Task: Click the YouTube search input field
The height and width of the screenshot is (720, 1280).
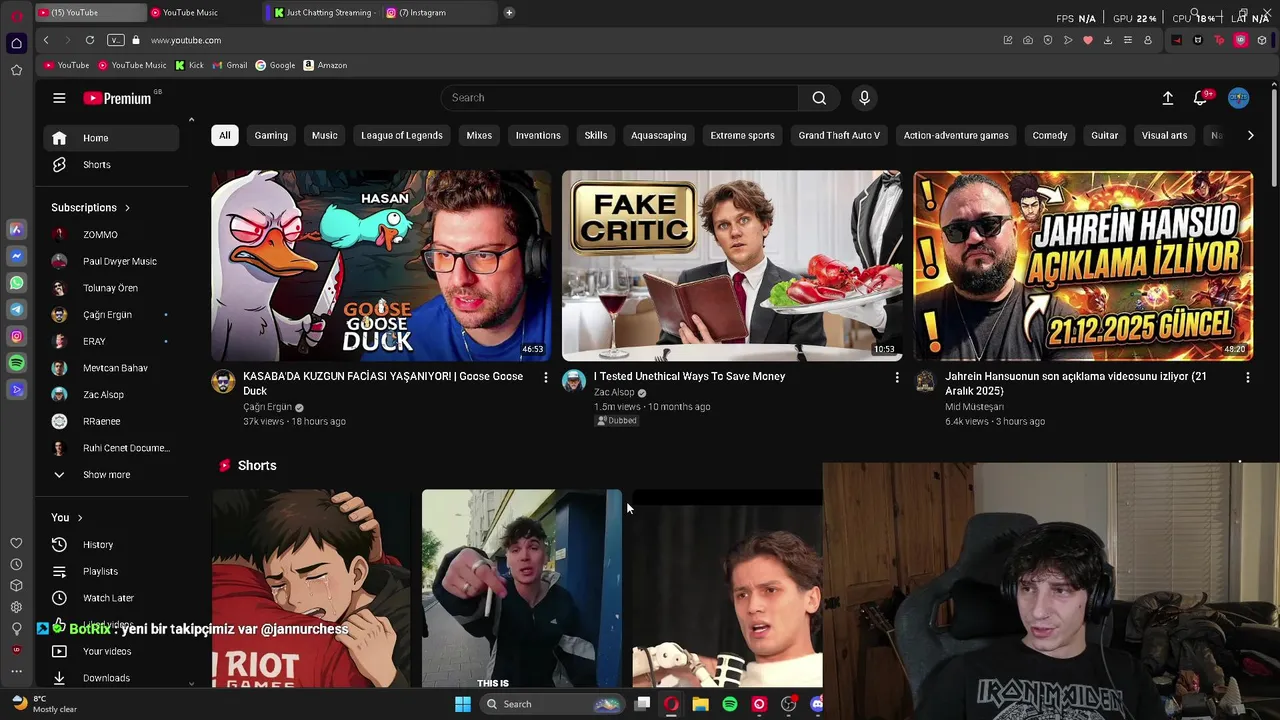Action: (x=620, y=98)
